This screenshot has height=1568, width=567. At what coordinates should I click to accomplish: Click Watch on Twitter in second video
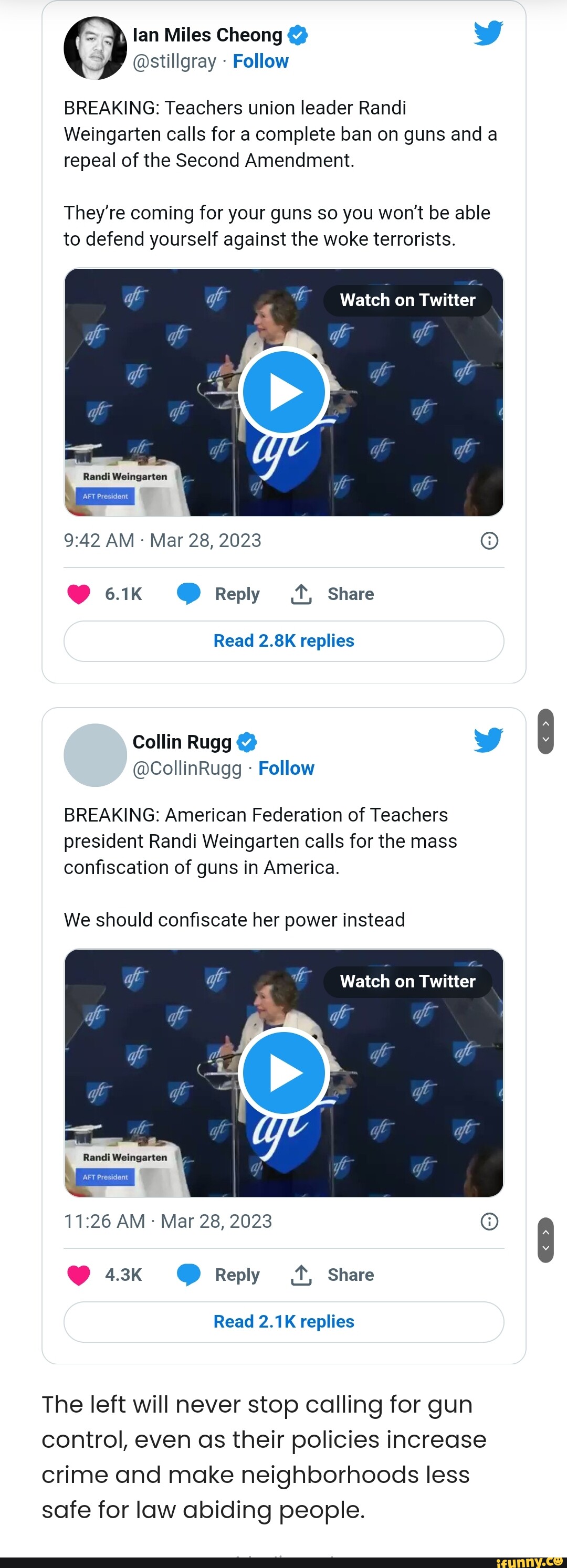coord(407,981)
